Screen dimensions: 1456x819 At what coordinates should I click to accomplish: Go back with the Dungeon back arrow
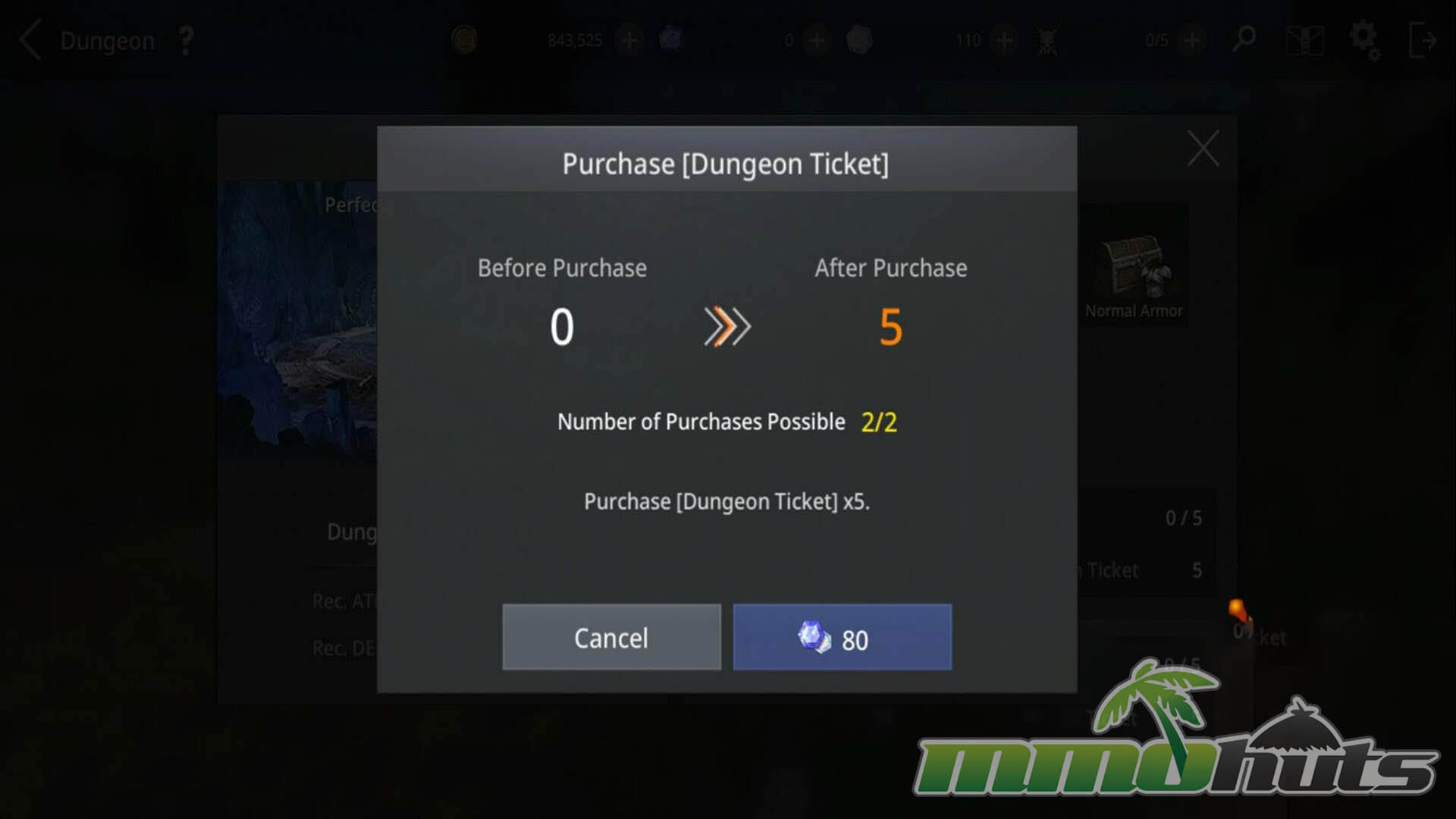coord(30,40)
